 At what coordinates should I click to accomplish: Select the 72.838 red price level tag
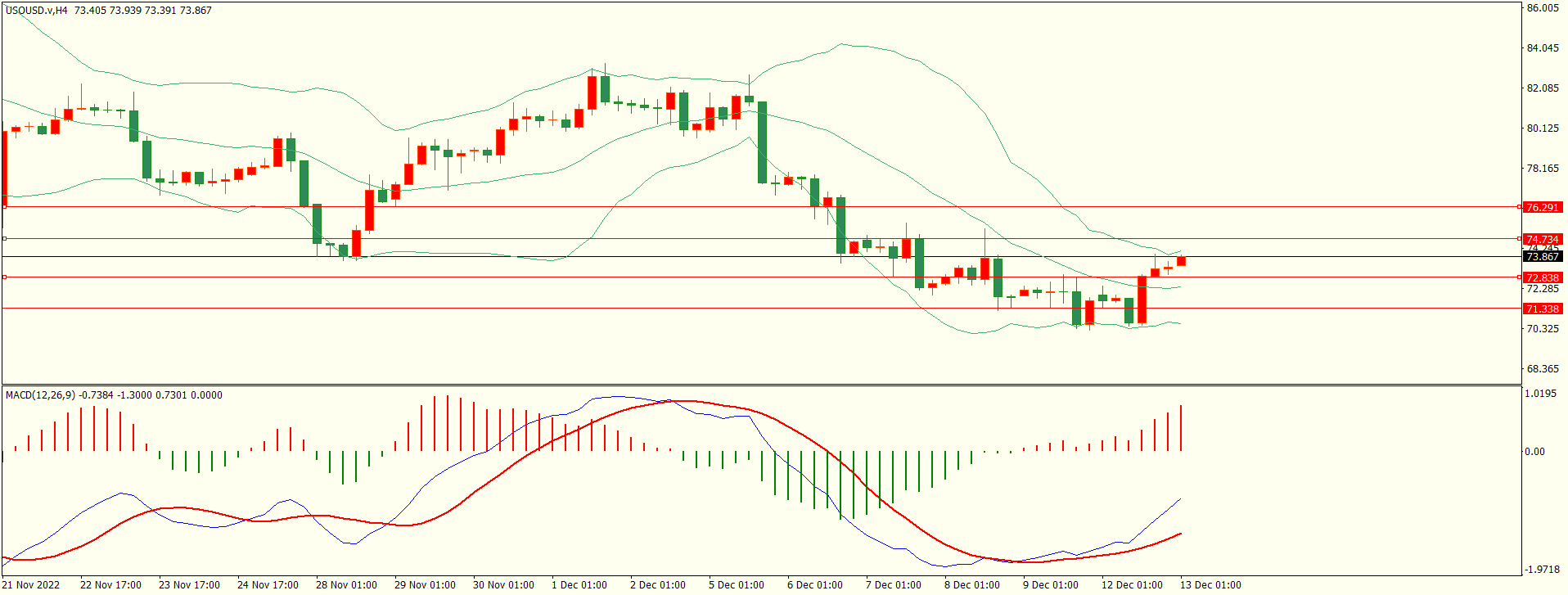tap(1543, 278)
